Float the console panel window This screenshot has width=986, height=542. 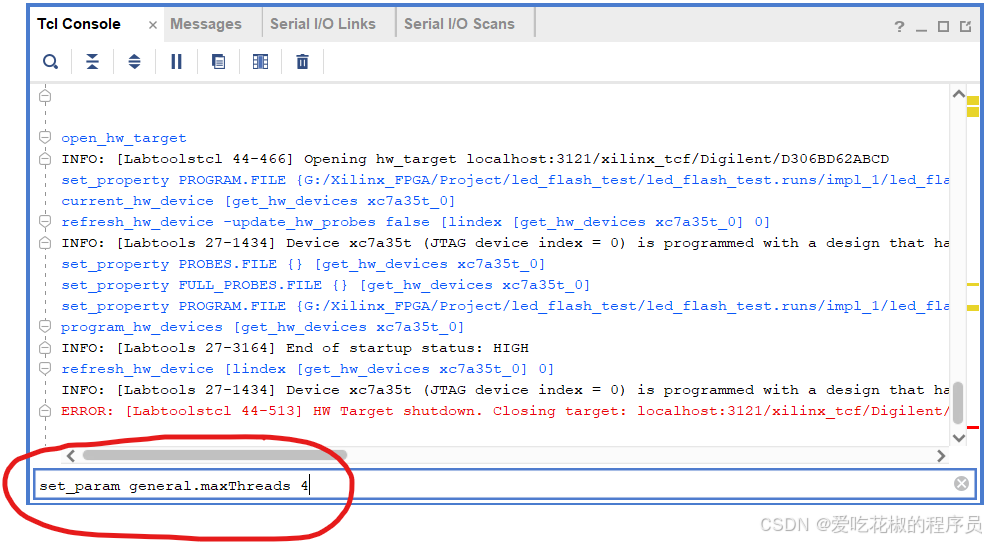965,26
